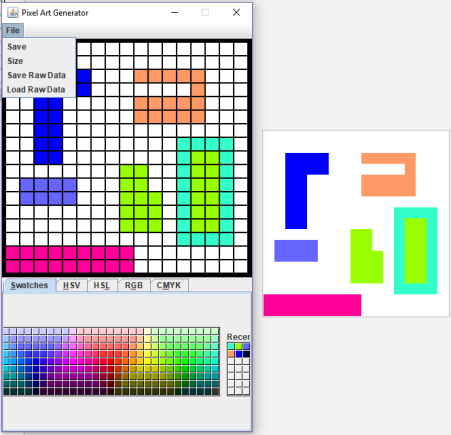Image resolution: width=451 pixels, height=435 pixels.
Task: Click the top-right cell of the orange shape
Action: tap(198, 76)
